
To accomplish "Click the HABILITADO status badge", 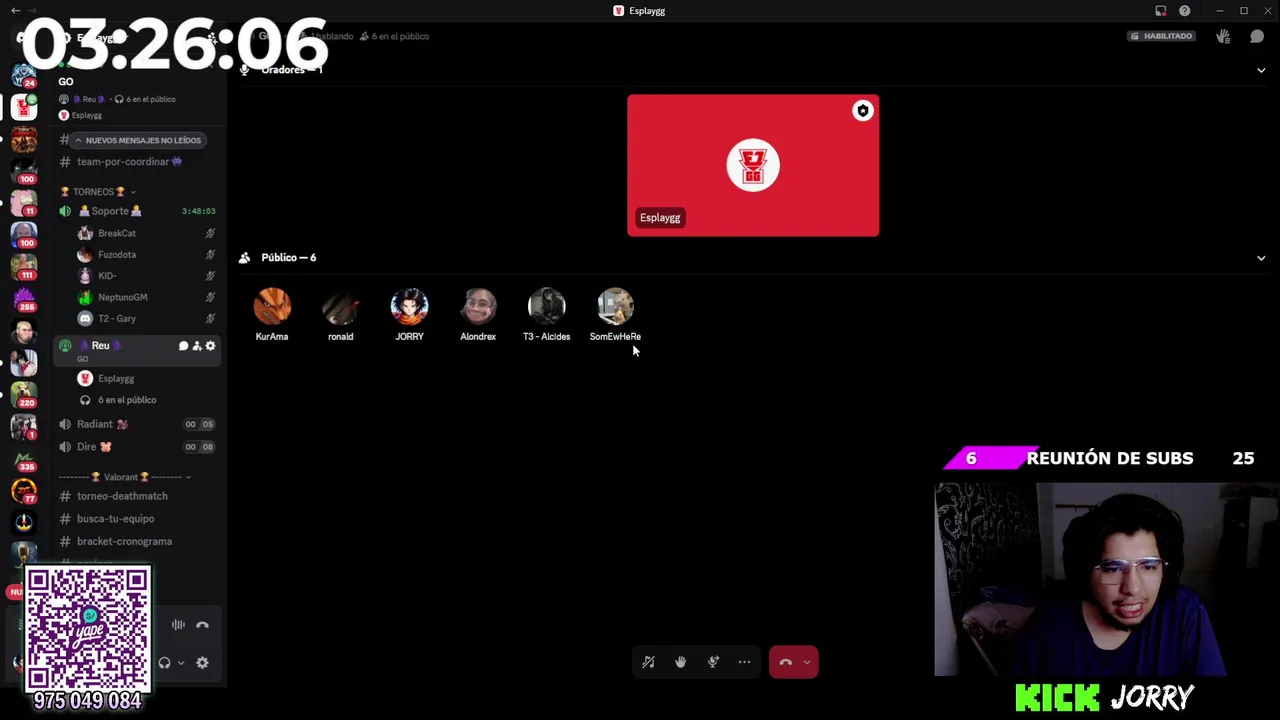I will pyautogui.click(x=1162, y=36).
